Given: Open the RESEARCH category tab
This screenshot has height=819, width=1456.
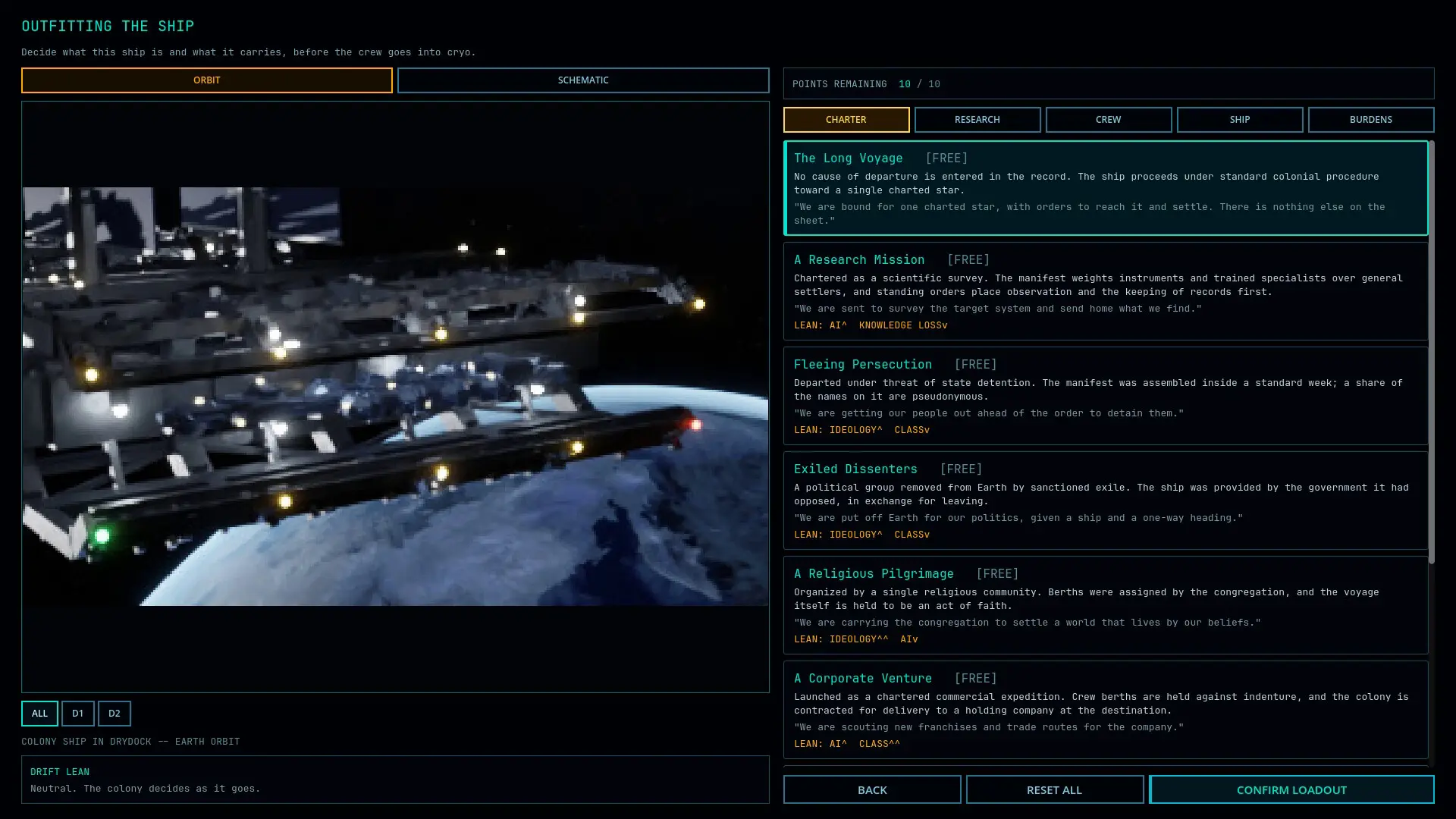Looking at the screenshot, I should coord(977,120).
